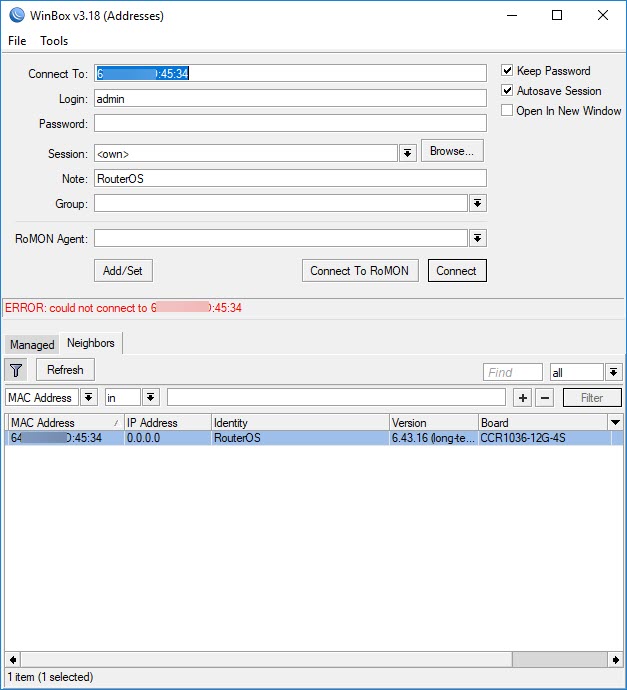
Task: Click the filter funnel icon
Action: click(16, 370)
